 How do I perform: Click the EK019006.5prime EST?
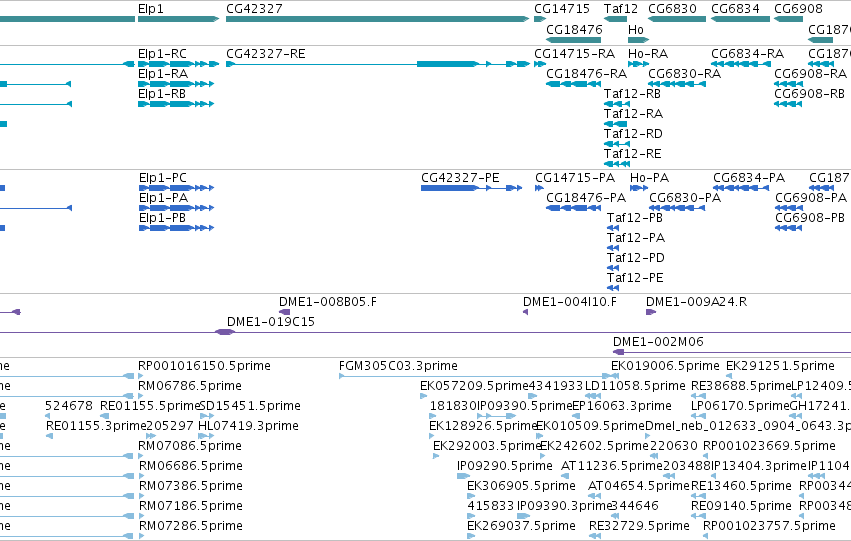615,376
